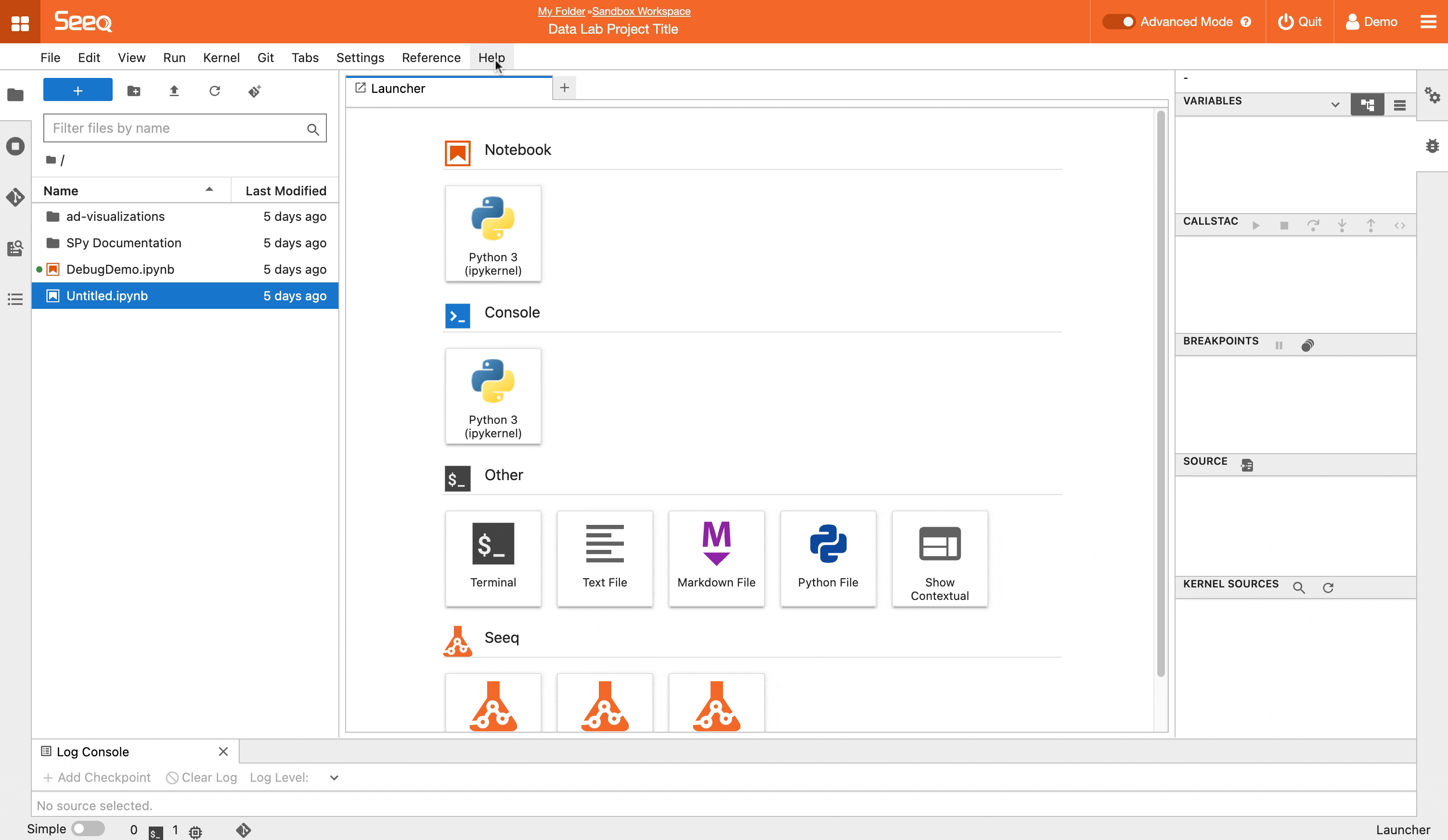1448x840 pixels.
Task: Click the new folder icon
Action: [134, 91]
